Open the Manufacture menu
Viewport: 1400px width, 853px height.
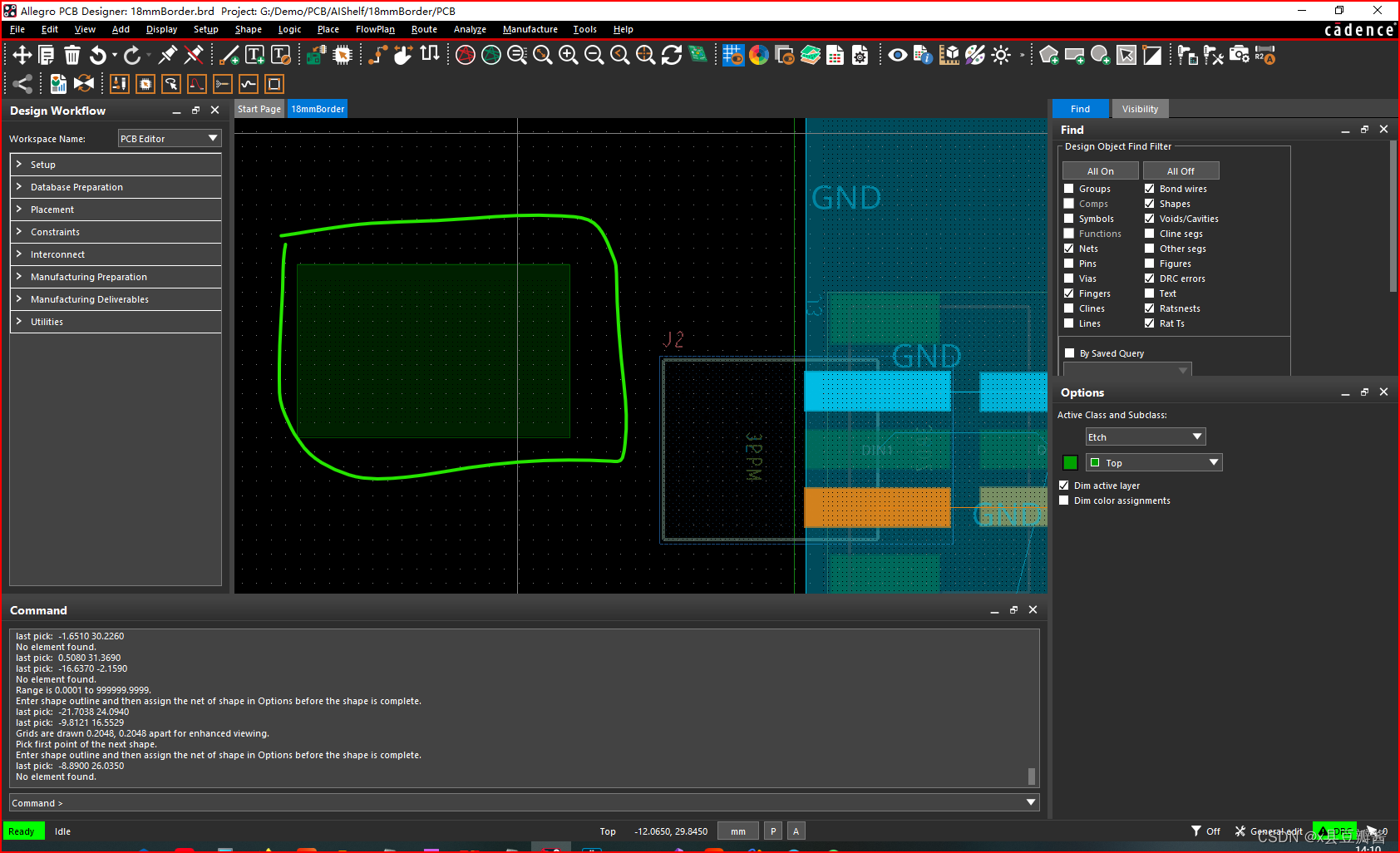tap(530, 29)
